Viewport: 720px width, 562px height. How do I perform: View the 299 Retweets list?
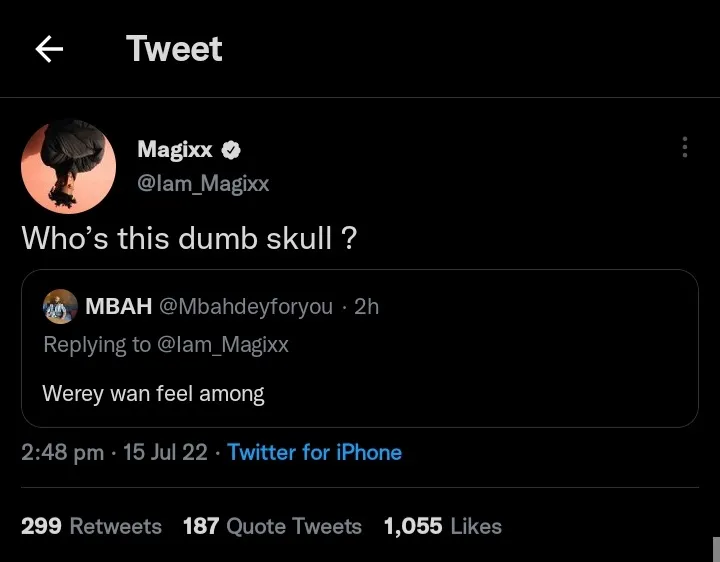91,526
